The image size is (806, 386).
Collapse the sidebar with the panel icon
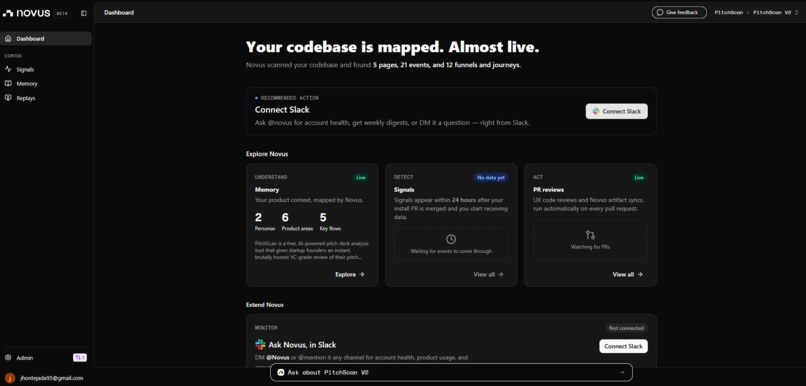tap(84, 13)
